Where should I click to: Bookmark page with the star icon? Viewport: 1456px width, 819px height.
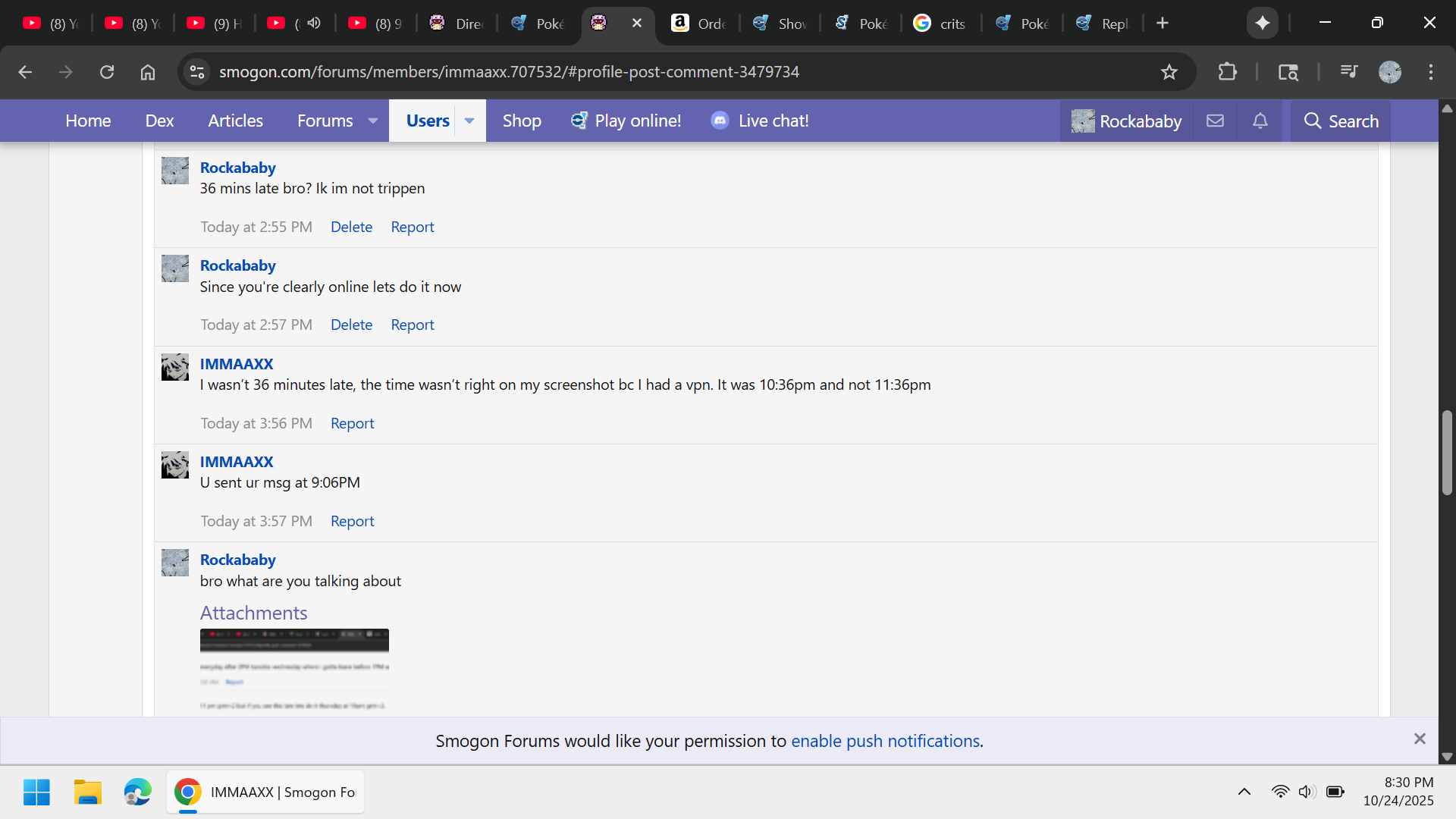click(x=1169, y=72)
